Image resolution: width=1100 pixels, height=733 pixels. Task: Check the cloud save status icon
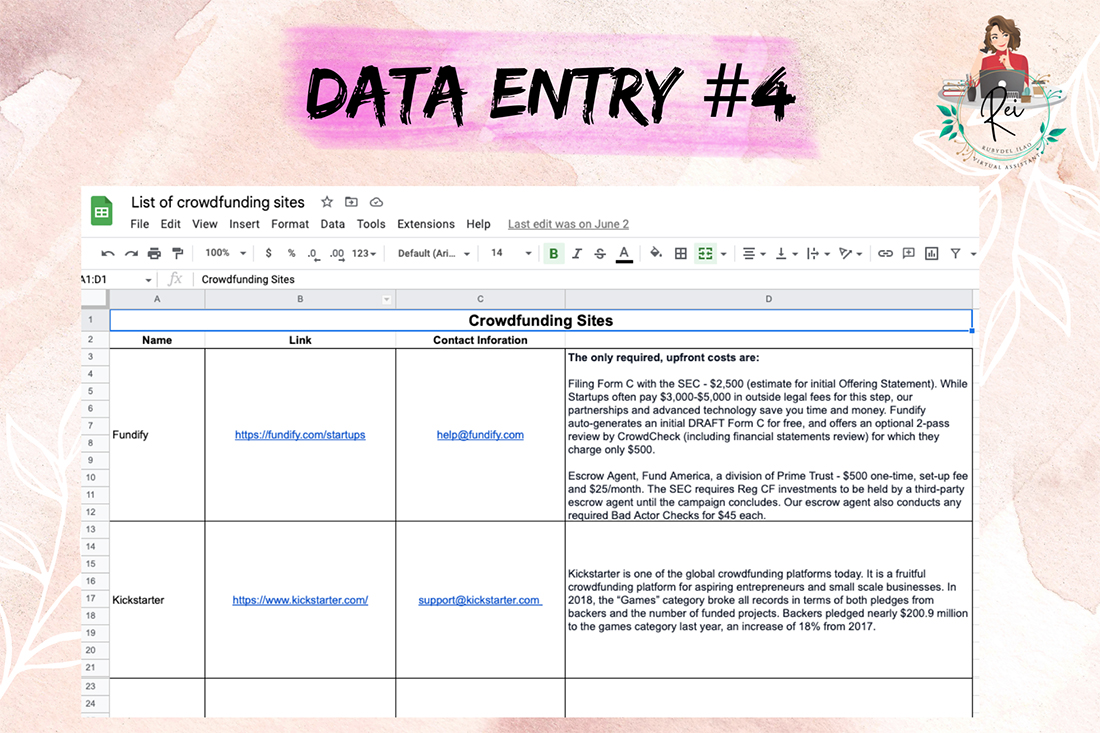(376, 202)
